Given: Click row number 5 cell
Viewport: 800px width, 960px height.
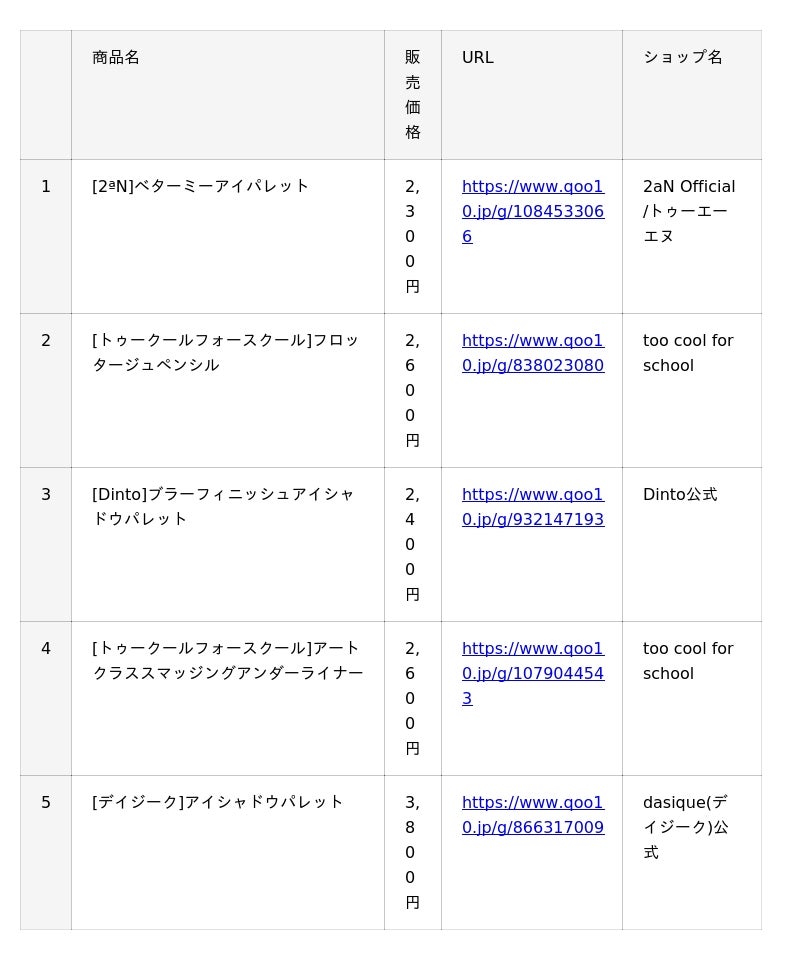Looking at the screenshot, I should (x=46, y=803).
